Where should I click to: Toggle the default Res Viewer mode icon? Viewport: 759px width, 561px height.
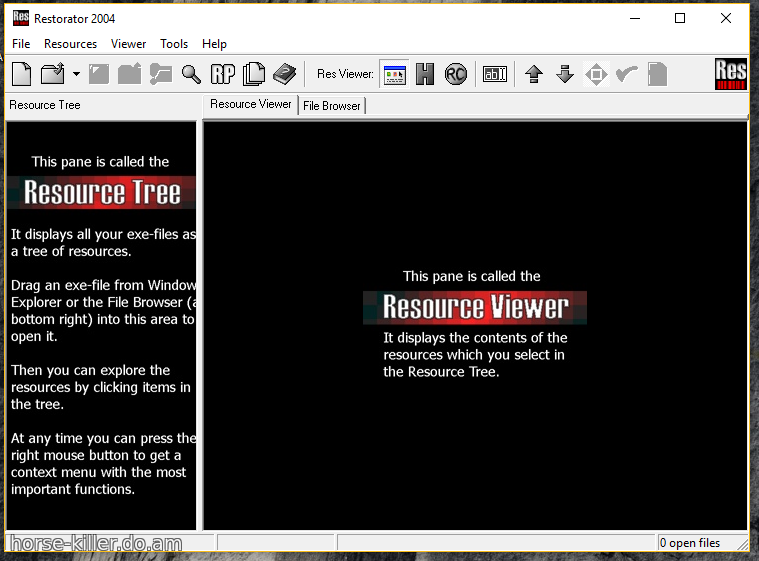tap(395, 74)
